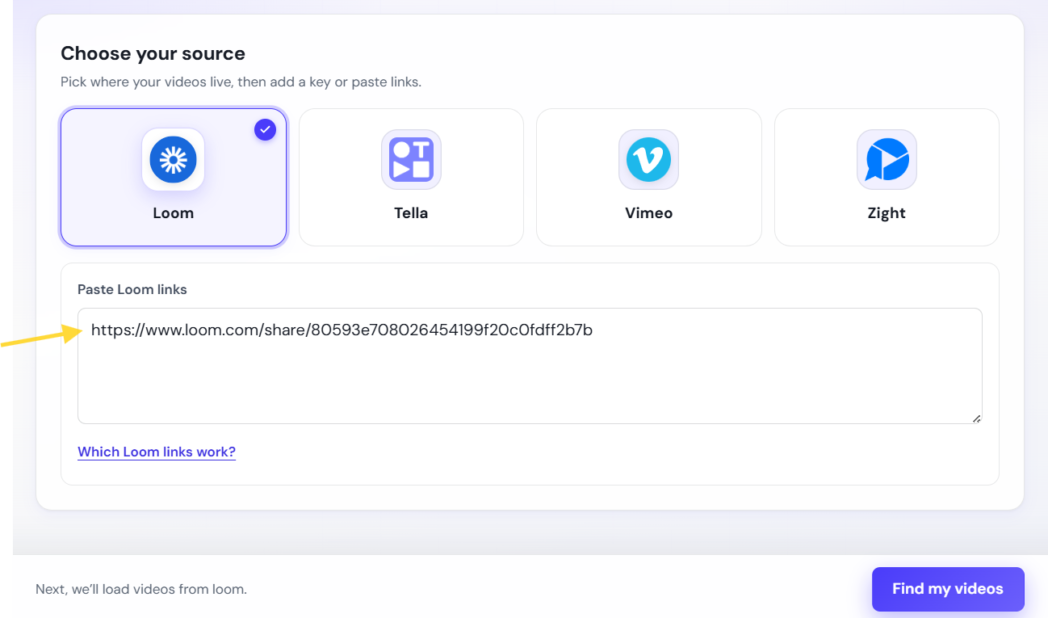Click the 'Choose your source' heading
The image size is (1048, 618).
[x=153, y=53]
